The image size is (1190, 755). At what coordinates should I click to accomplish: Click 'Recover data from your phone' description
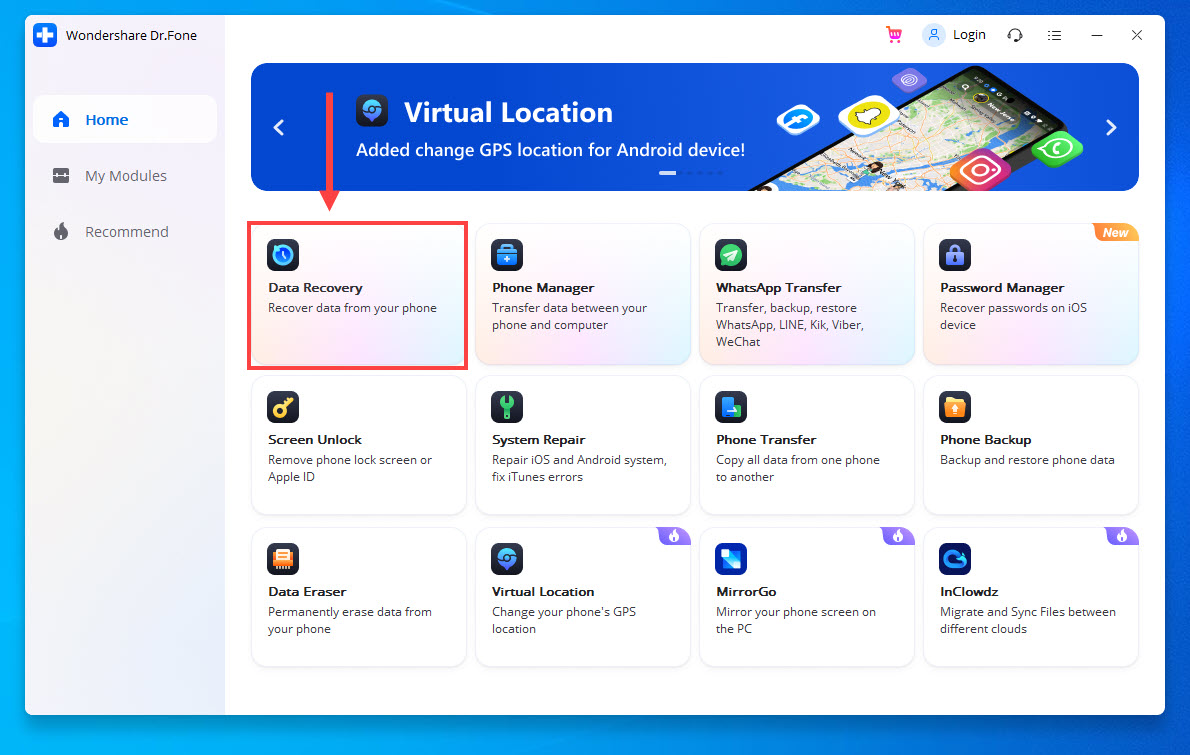(x=352, y=308)
